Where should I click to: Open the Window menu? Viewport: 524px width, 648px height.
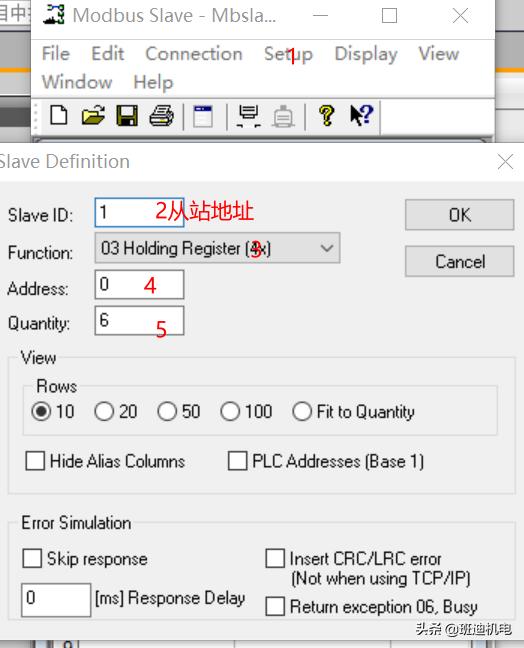(x=77, y=82)
